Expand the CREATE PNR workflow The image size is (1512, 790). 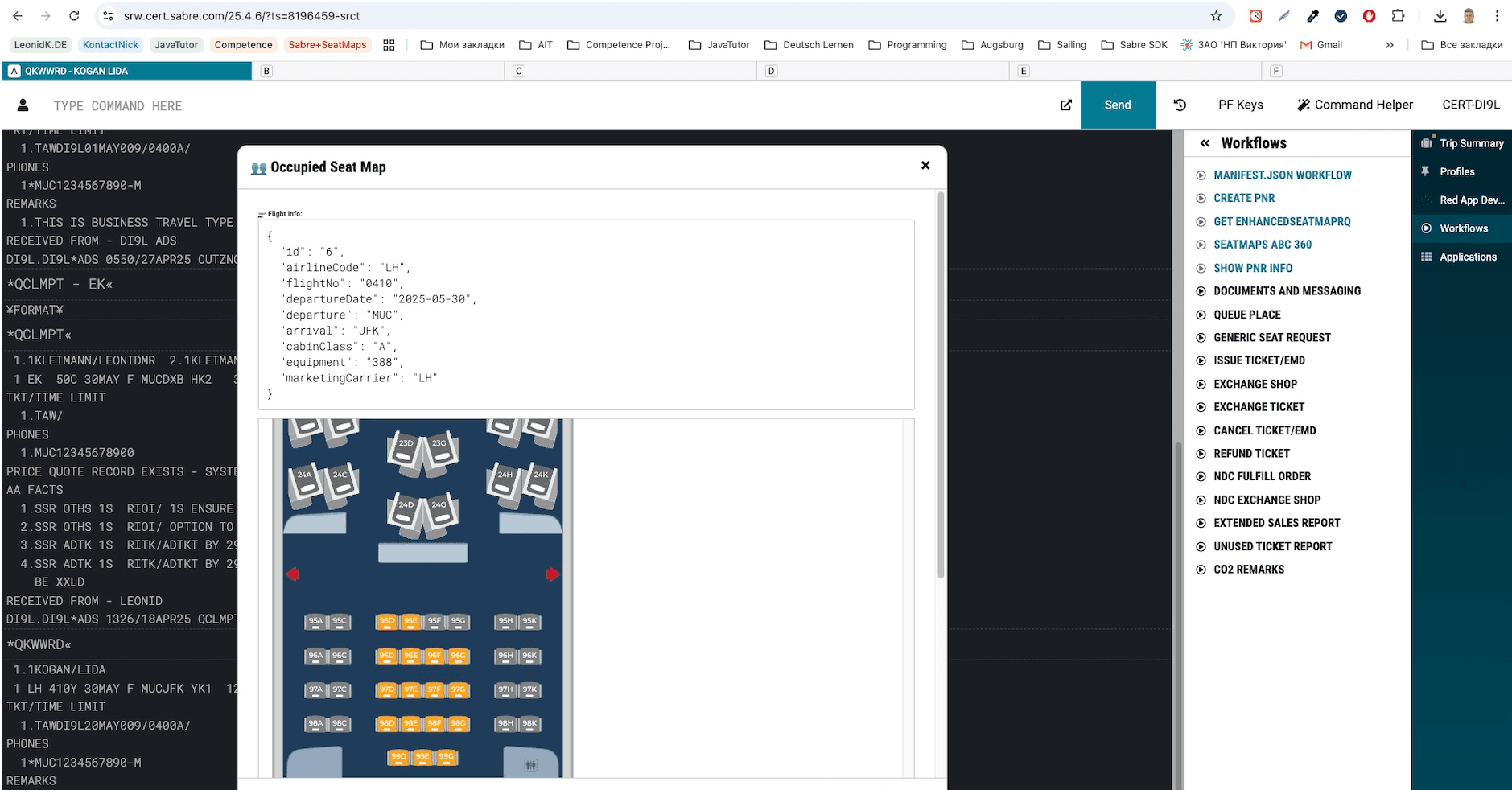point(1243,198)
